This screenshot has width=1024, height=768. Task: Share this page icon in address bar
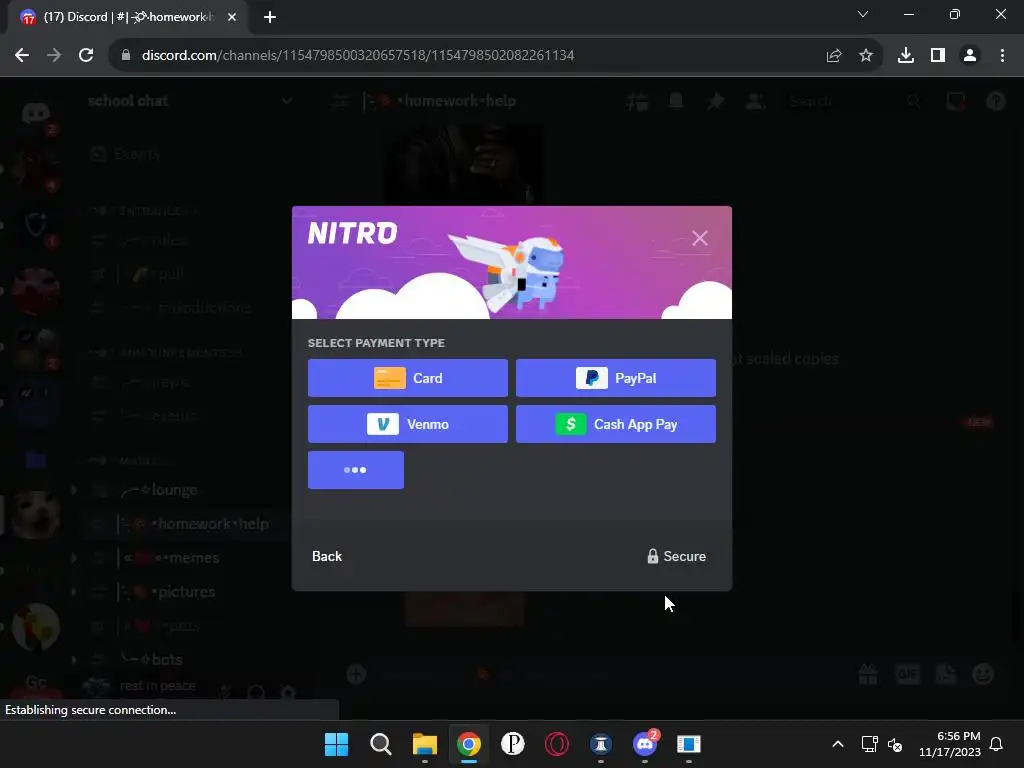[x=834, y=56]
